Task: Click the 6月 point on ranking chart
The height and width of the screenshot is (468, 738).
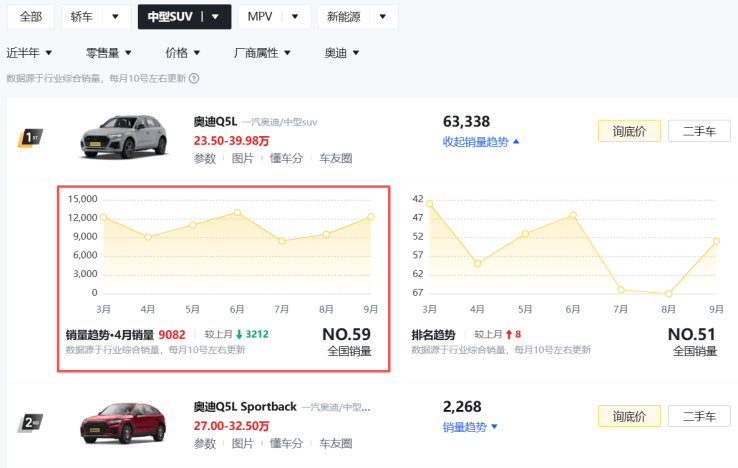Action: 573,215
